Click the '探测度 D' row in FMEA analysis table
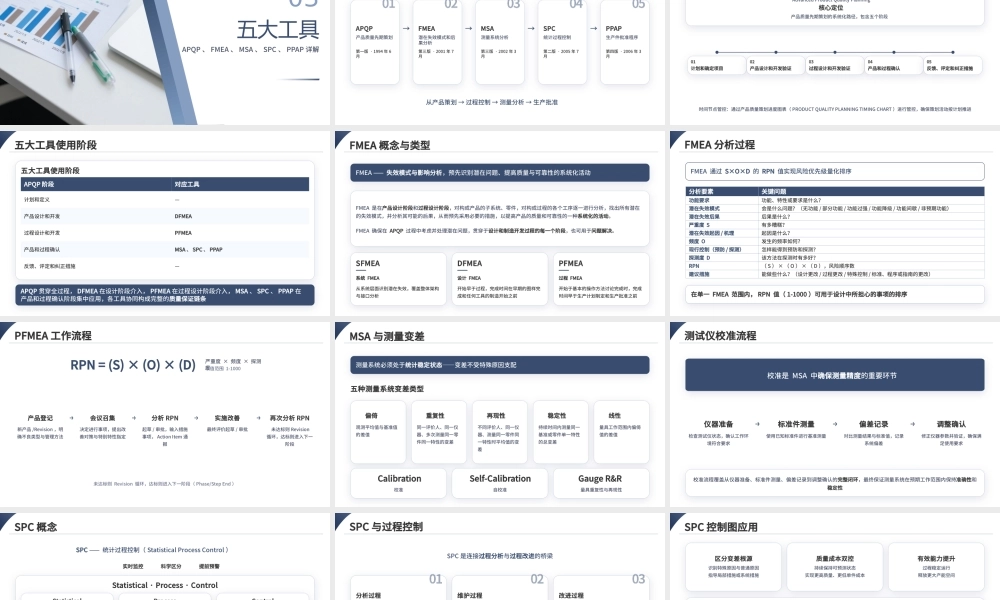This screenshot has height=600, width=1000. coord(835,258)
